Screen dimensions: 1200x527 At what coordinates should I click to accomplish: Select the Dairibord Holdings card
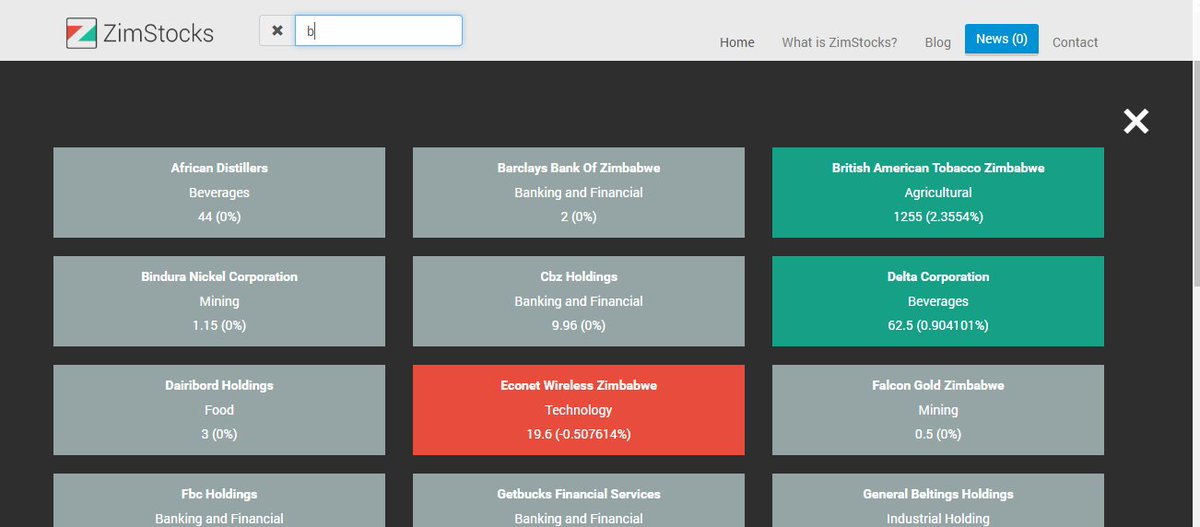(x=219, y=410)
